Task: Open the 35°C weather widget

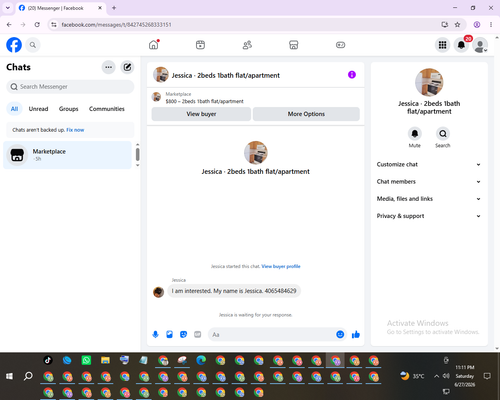Action: (x=413, y=376)
